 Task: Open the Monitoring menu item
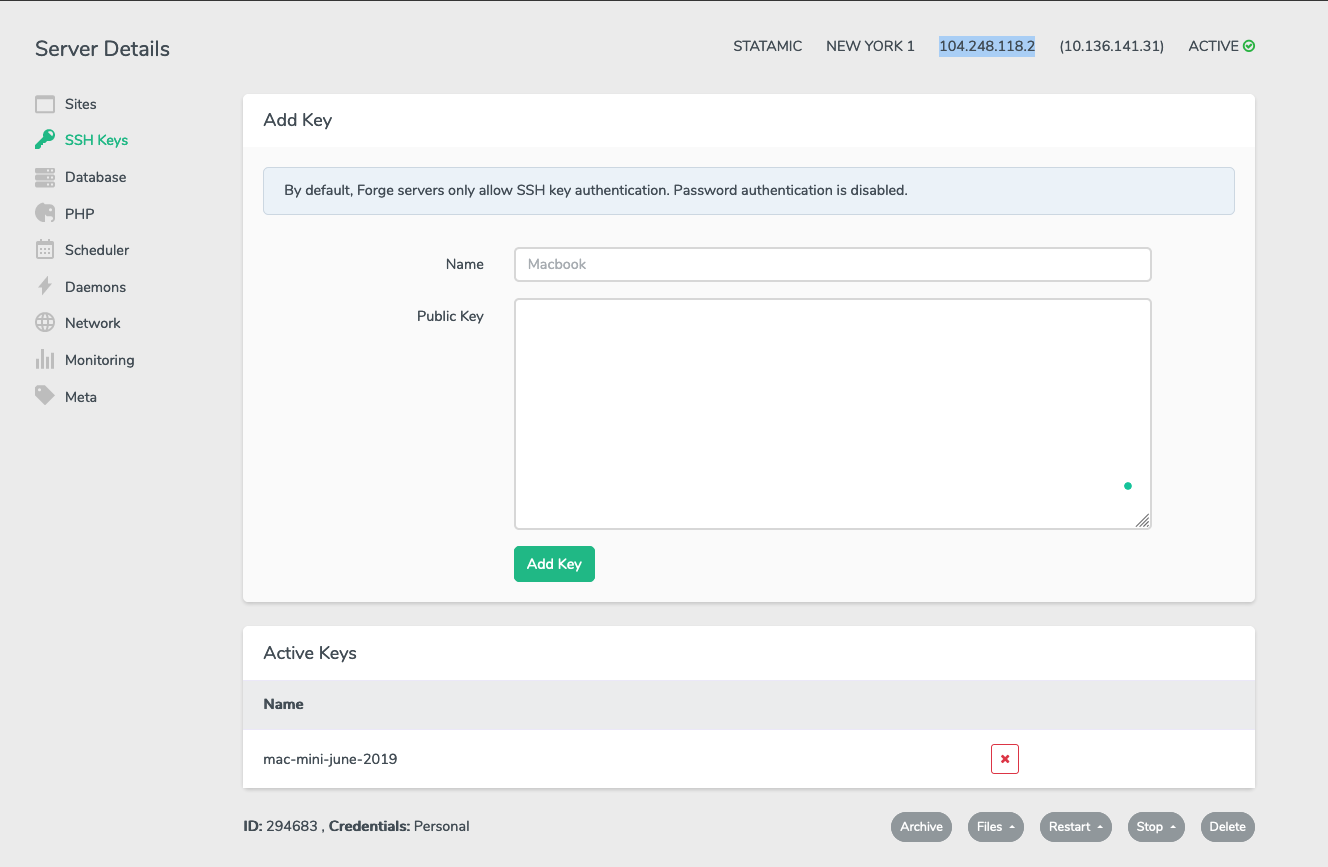click(x=99, y=360)
